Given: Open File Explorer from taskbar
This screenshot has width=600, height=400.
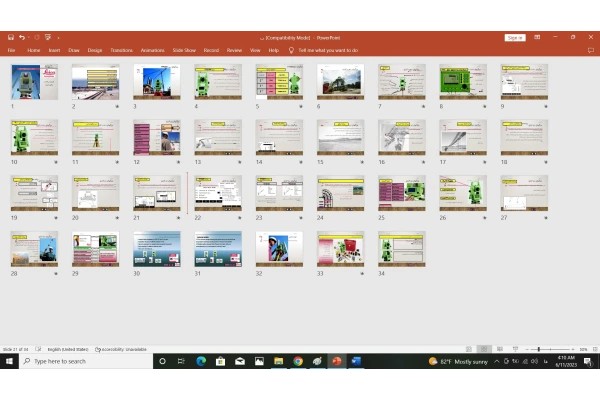Looking at the screenshot, I should click(x=279, y=361).
